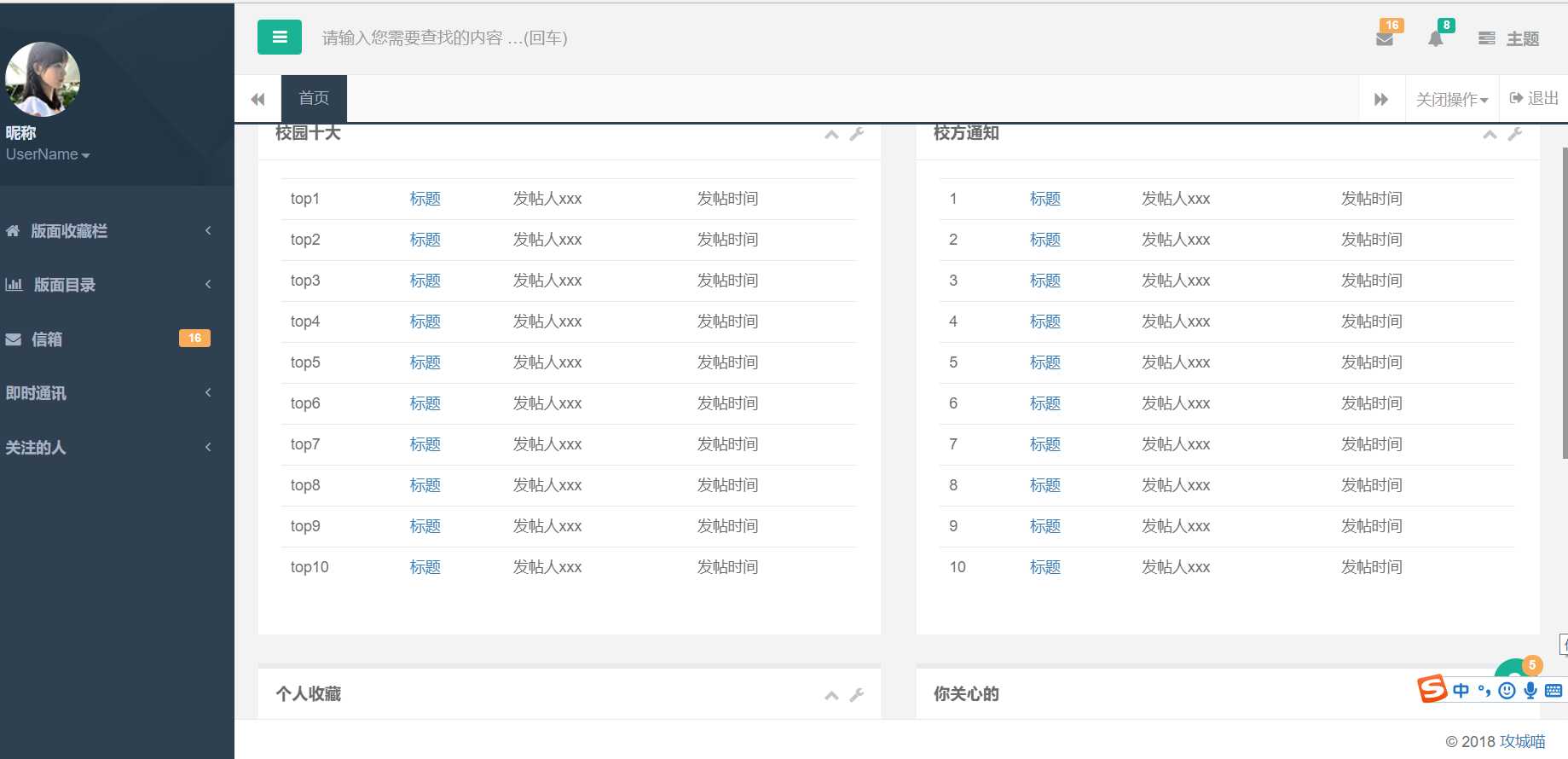Click the 16 badge on 信箱 row

click(194, 339)
